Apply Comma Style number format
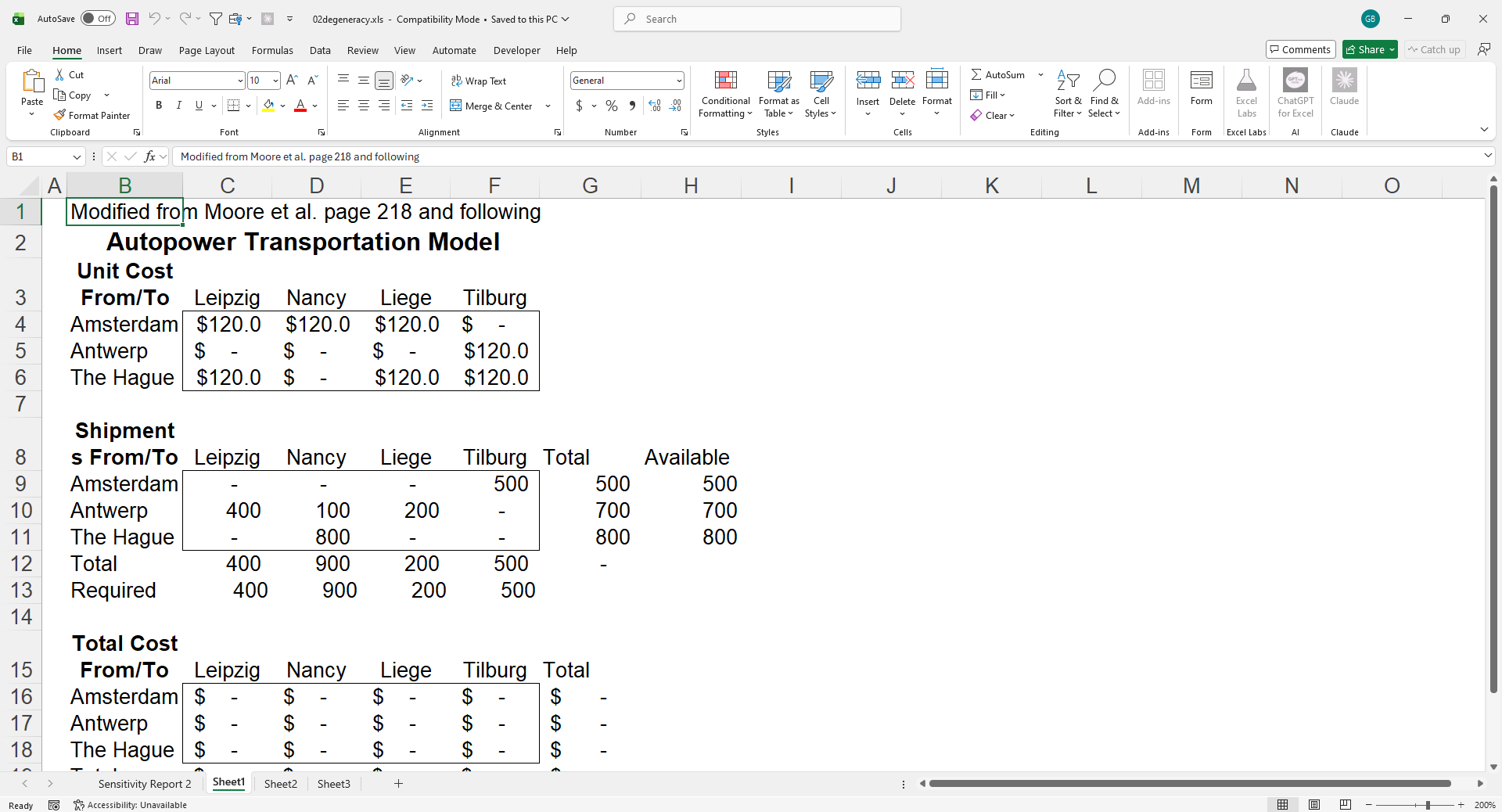The image size is (1502, 812). click(632, 106)
